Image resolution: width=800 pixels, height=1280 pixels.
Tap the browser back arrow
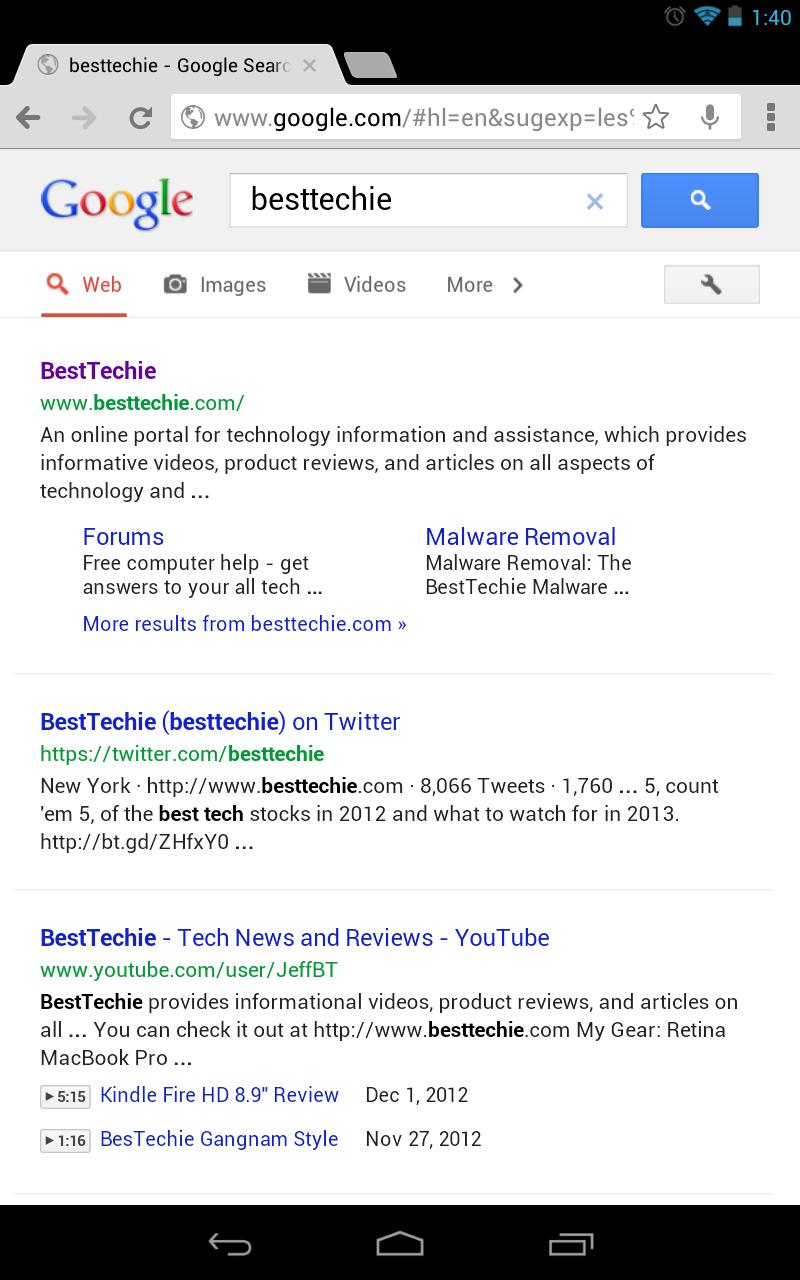(29, 118)
